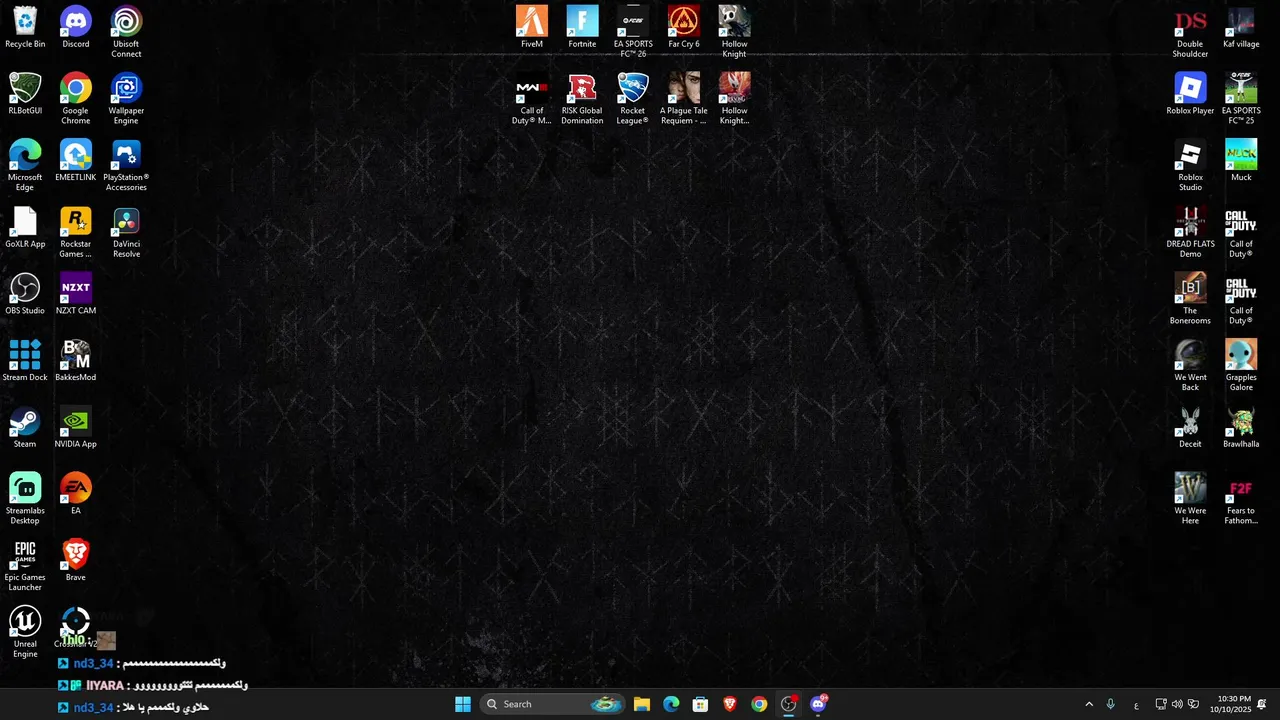The width and height of the screenshot is (1280, 720).
Task: Launch Wallpaper Engine from the desktop
Action: point(126,99)
